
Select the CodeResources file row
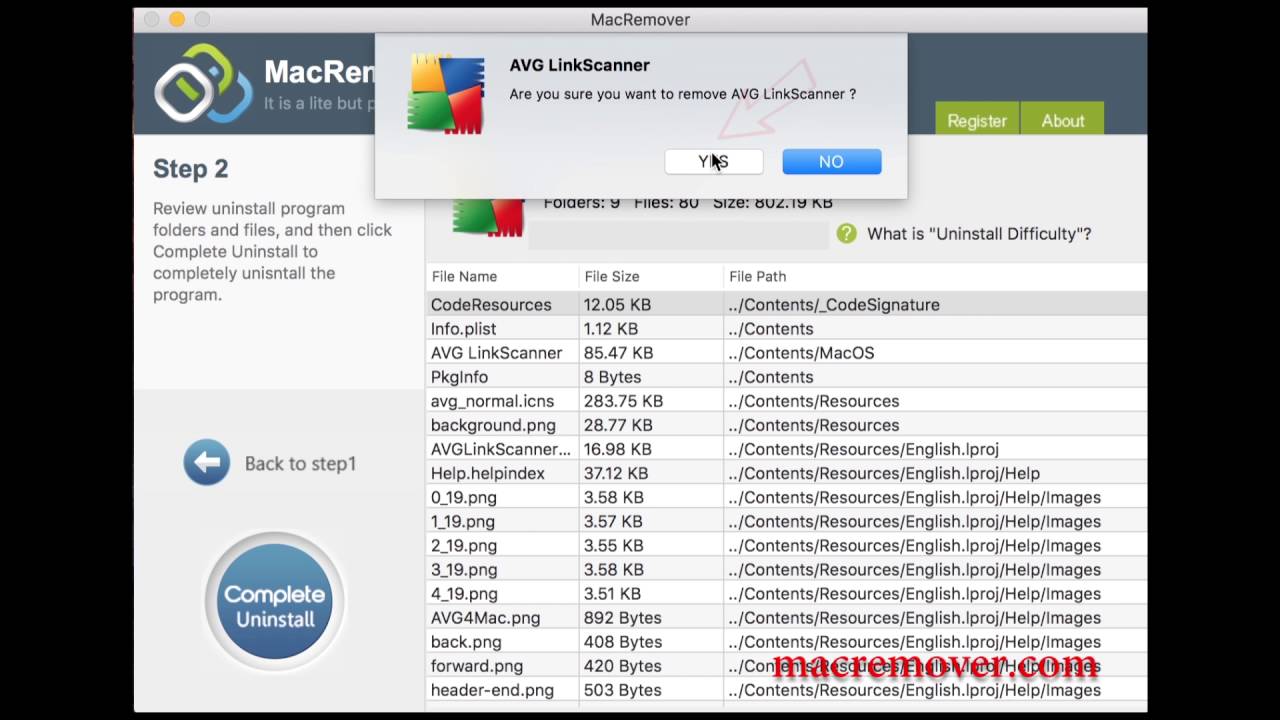click(x=786, y=305)
